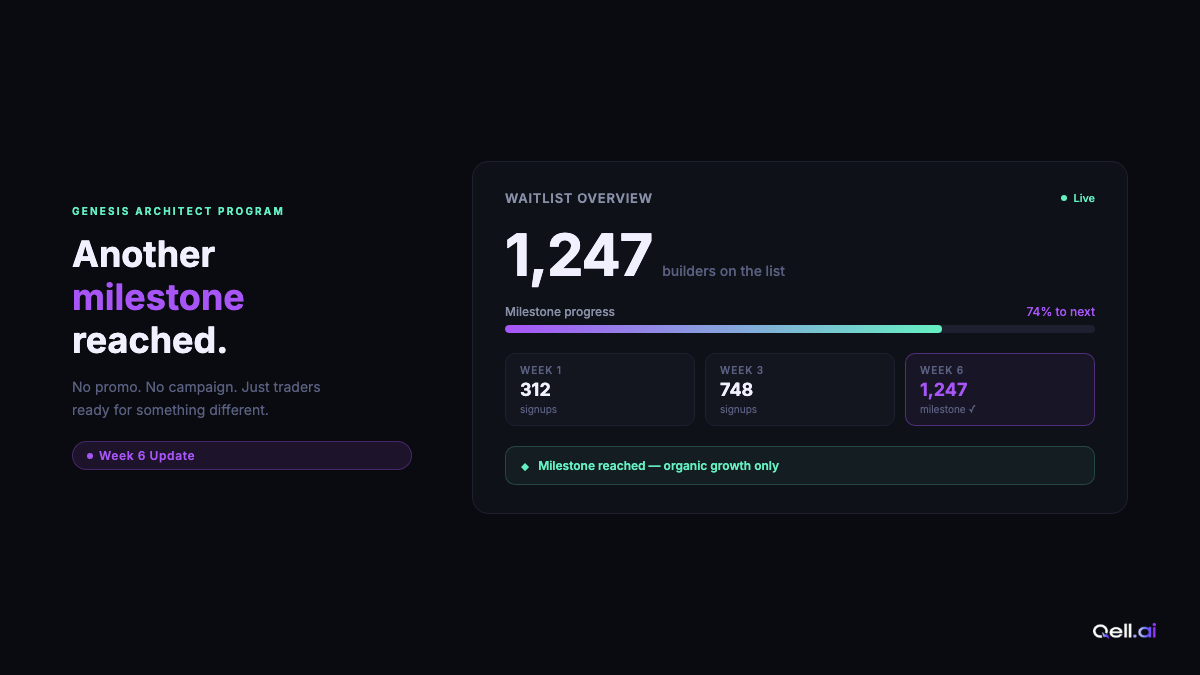This screenshot has height=675, width=1200.
Task: Select the Week 1 signups card
Action: pyautogui.click(x=599, y=389)
